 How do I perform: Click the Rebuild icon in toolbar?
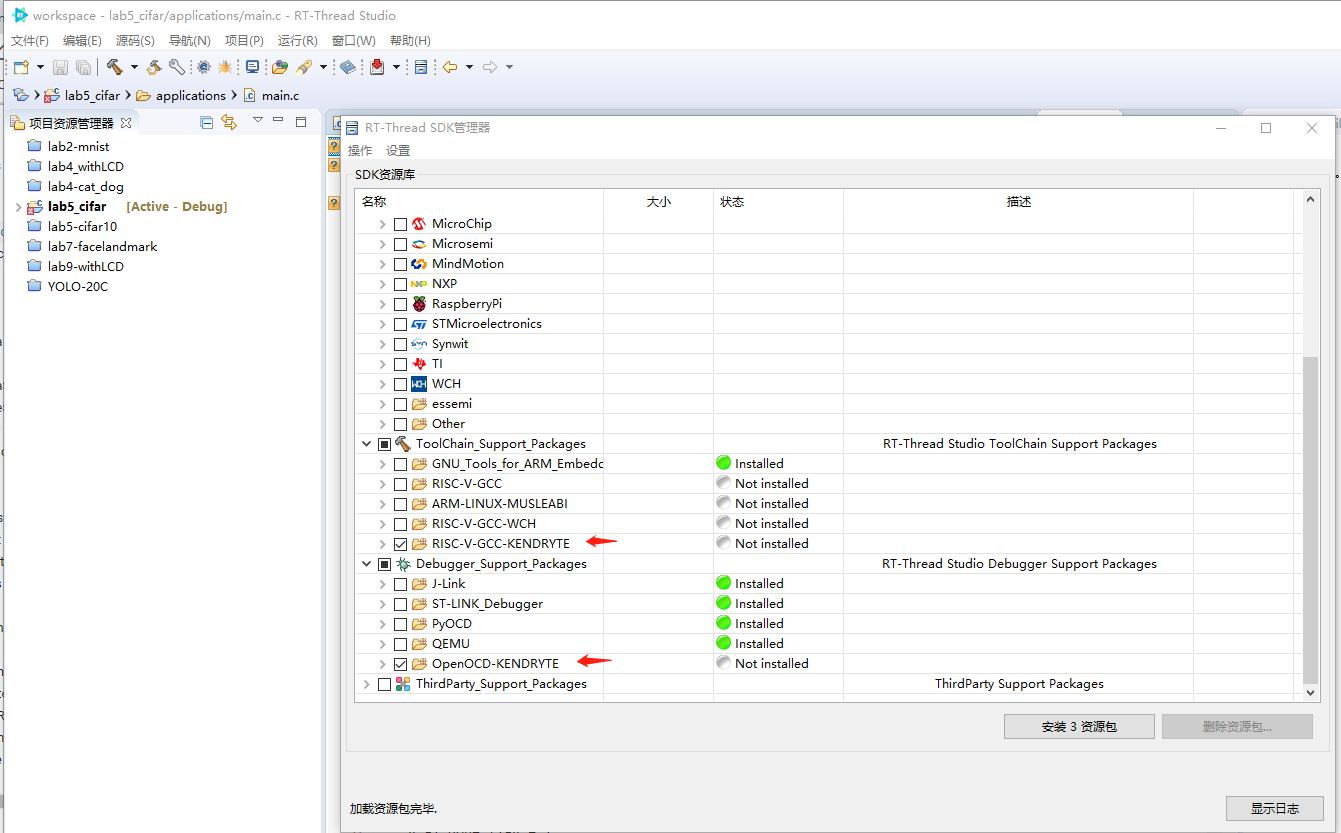tap(154, 67)
